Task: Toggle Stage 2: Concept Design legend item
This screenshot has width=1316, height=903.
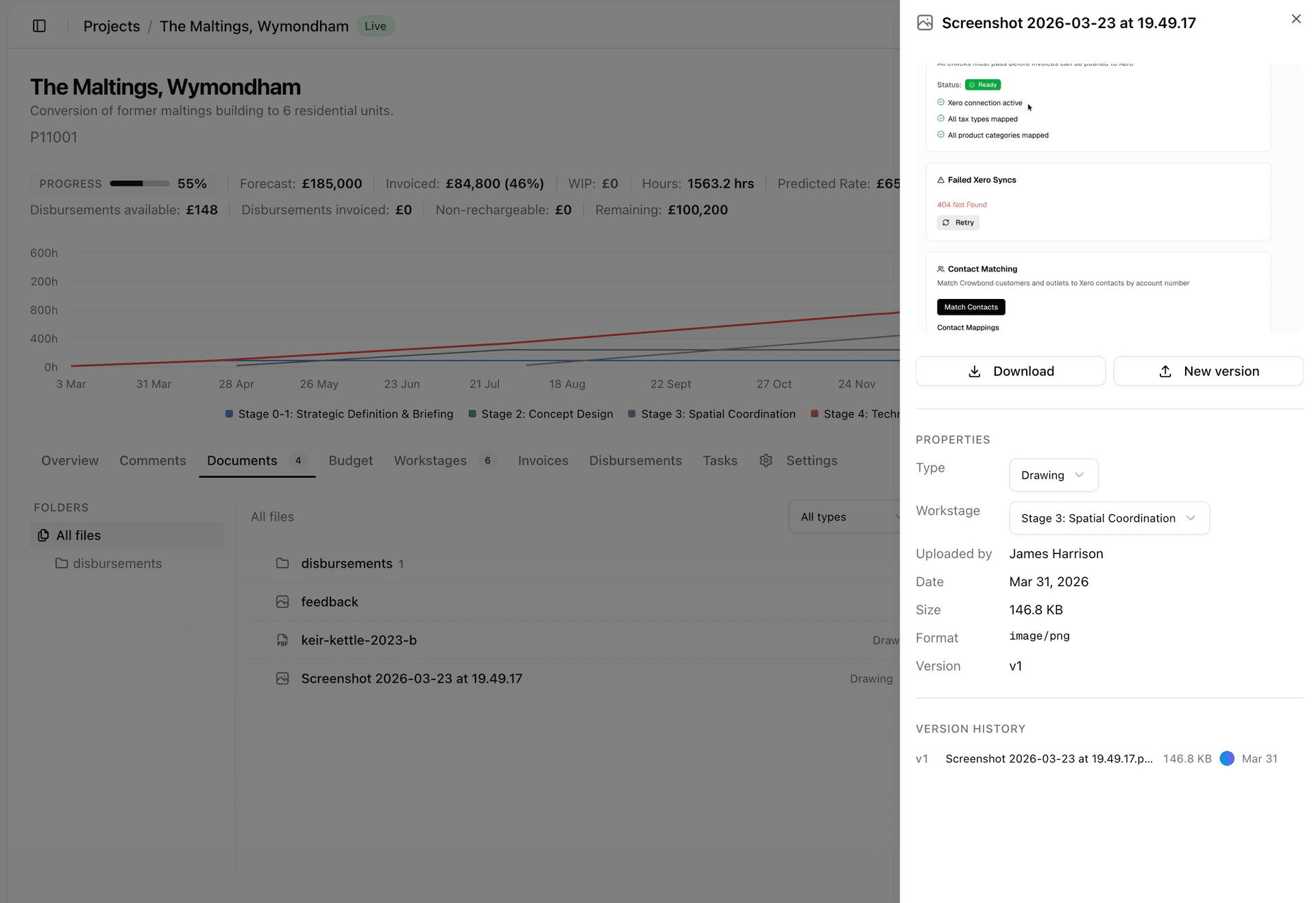Action: click(541, 414)
